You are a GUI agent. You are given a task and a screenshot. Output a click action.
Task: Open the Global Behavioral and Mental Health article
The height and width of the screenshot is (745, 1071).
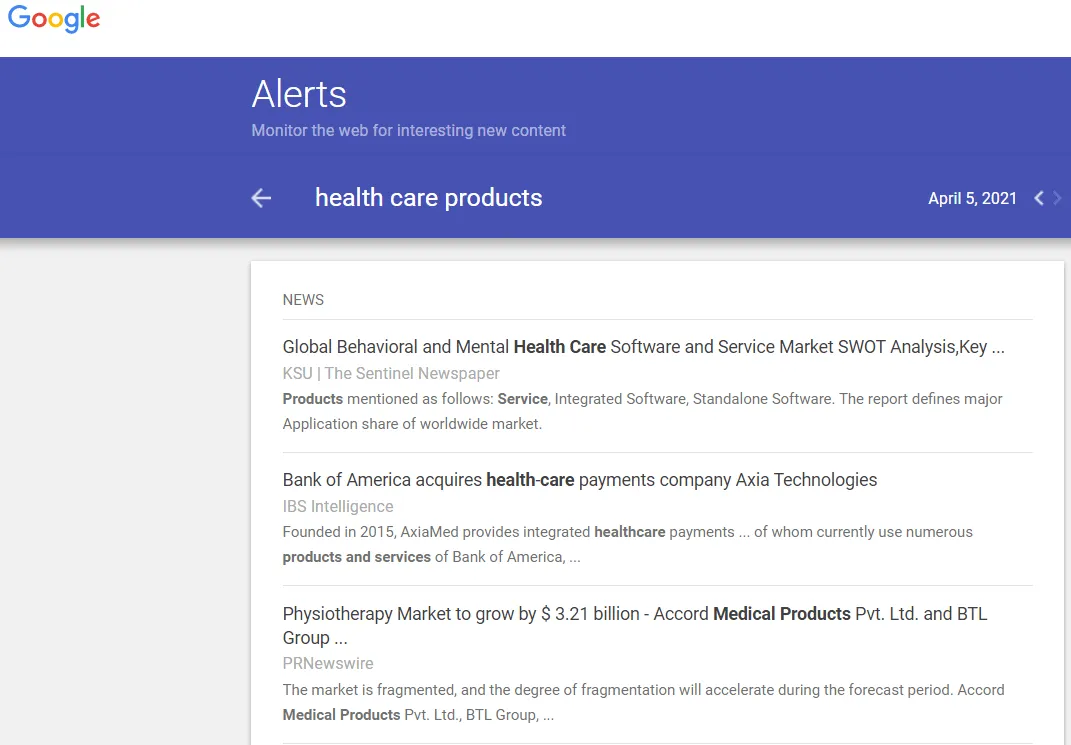point(643,347)
